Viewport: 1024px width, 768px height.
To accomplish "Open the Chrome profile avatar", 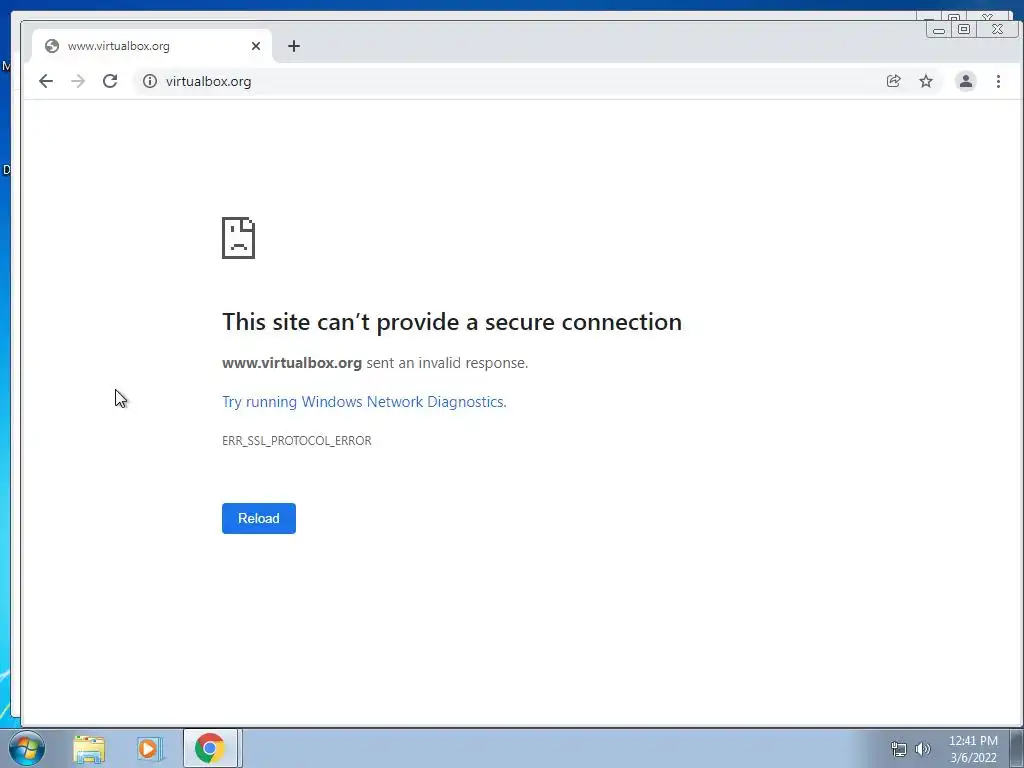I will coord(965,81).
